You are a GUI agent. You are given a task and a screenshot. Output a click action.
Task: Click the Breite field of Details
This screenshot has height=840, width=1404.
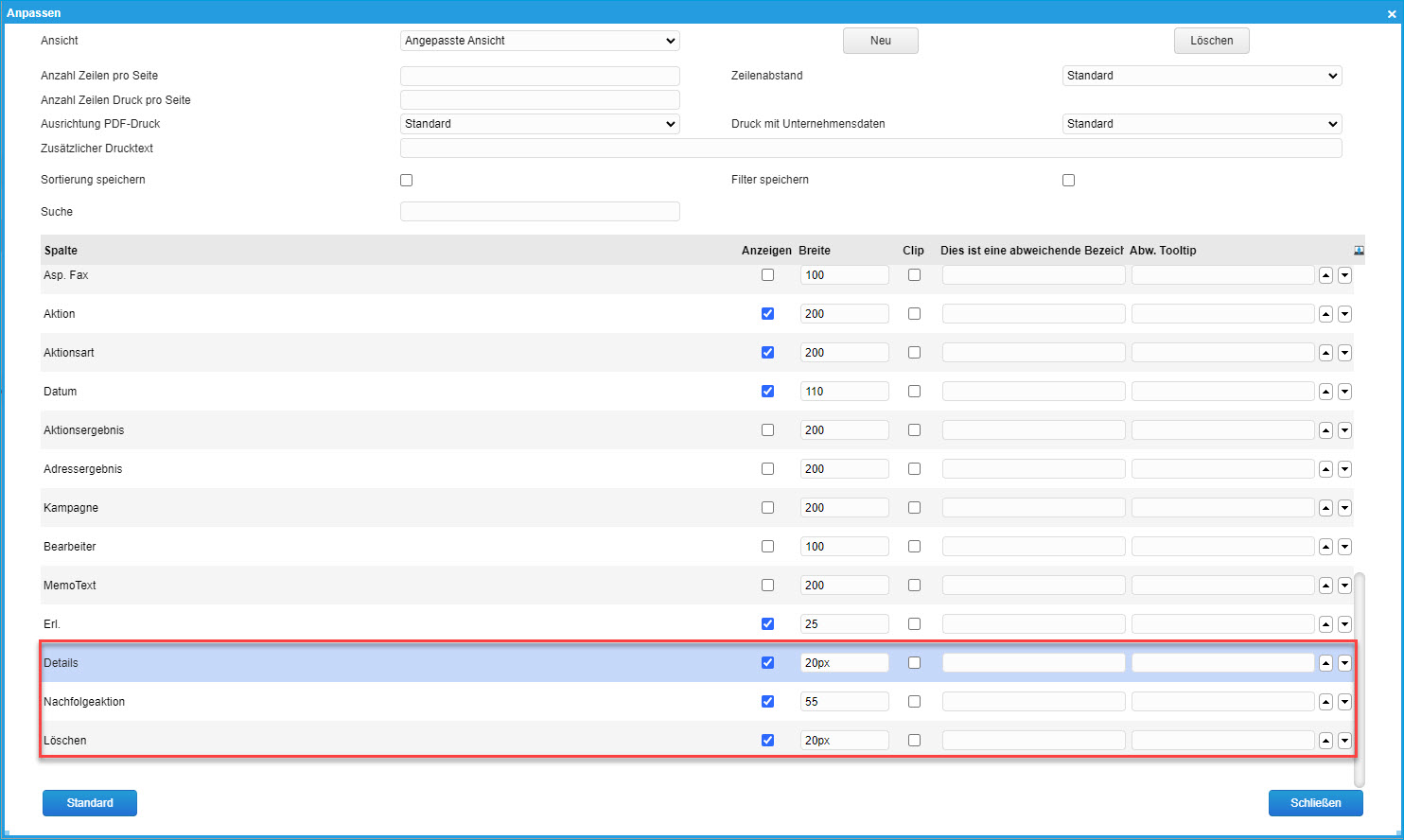point(845,663)
